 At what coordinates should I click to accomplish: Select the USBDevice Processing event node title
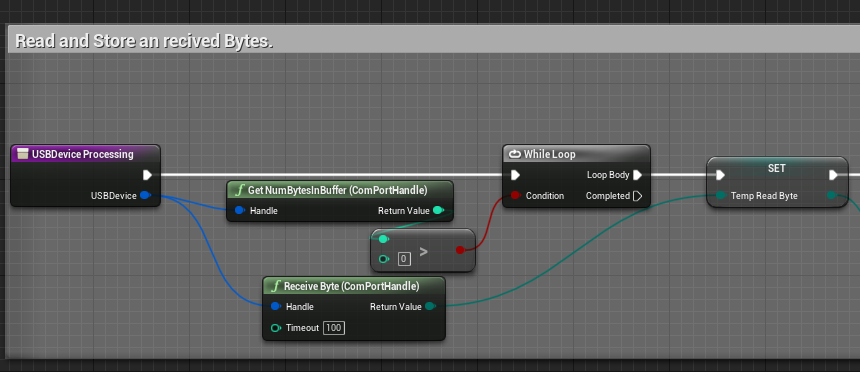pyautogui.click(x=83, y=154)
